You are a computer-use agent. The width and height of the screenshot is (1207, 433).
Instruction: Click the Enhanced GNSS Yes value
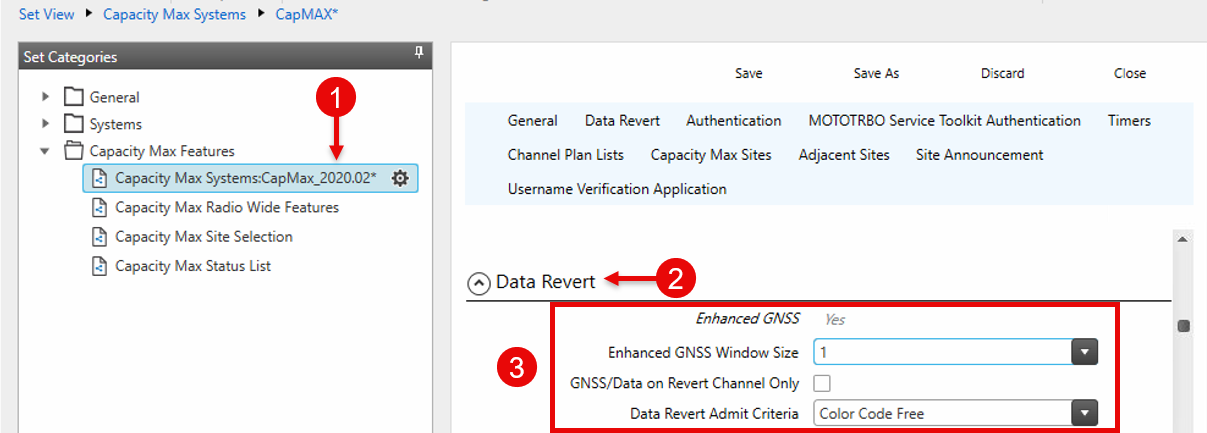[x=835, y=319]
